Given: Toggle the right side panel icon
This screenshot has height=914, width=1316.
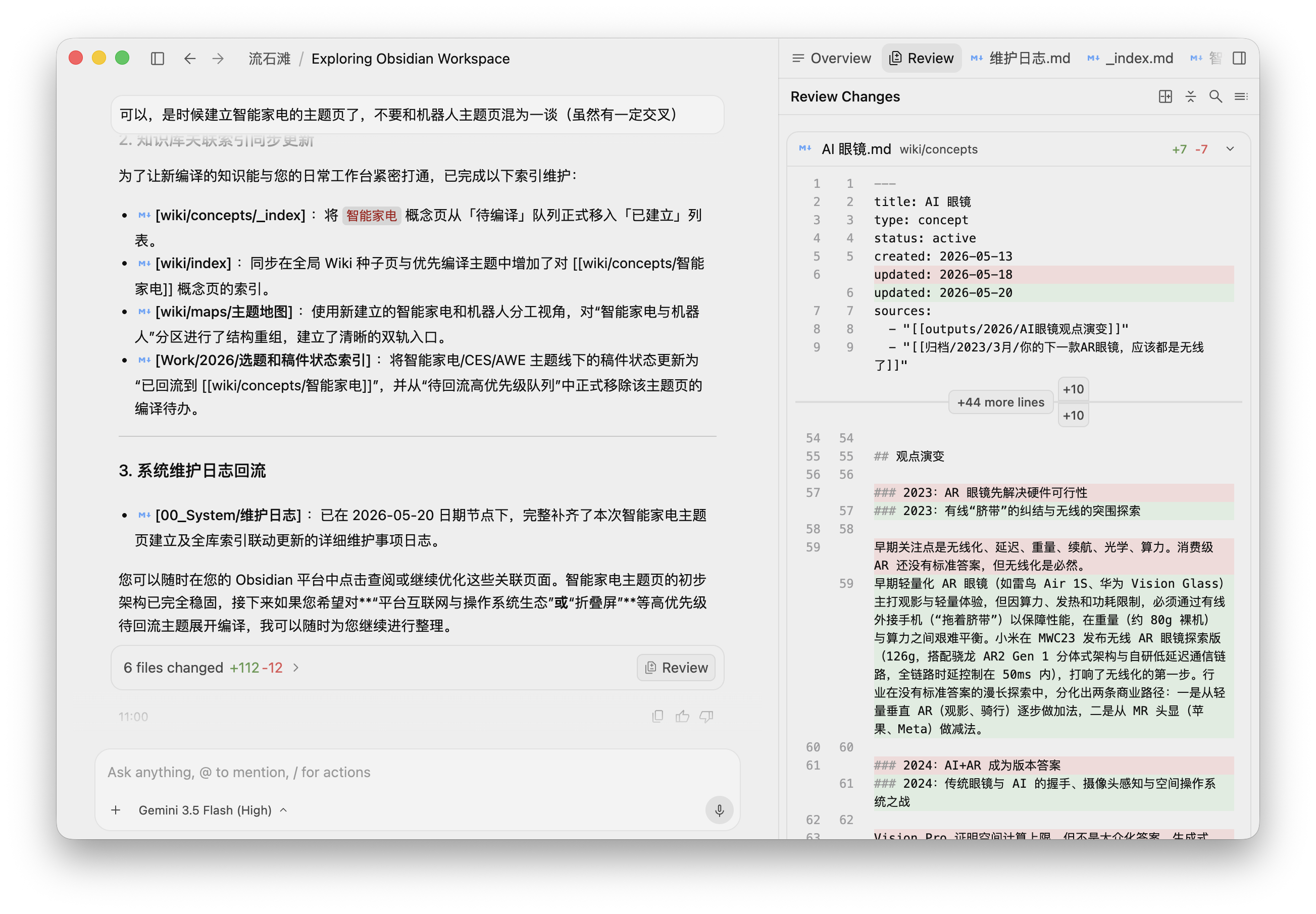Looking at the screenshot, I should coord(1239,59).
